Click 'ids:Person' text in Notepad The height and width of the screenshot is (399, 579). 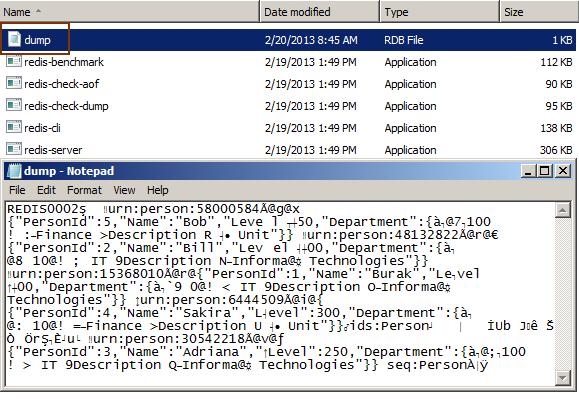coord(389,326)
